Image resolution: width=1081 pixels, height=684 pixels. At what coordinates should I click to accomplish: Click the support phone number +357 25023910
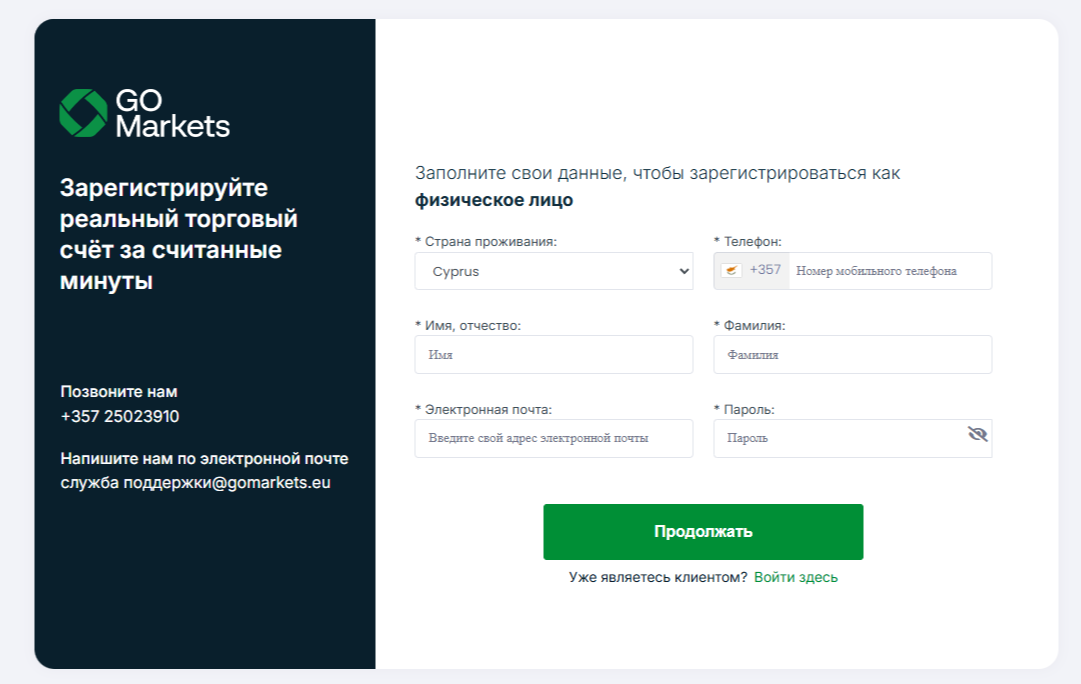(x=118, y=416)
